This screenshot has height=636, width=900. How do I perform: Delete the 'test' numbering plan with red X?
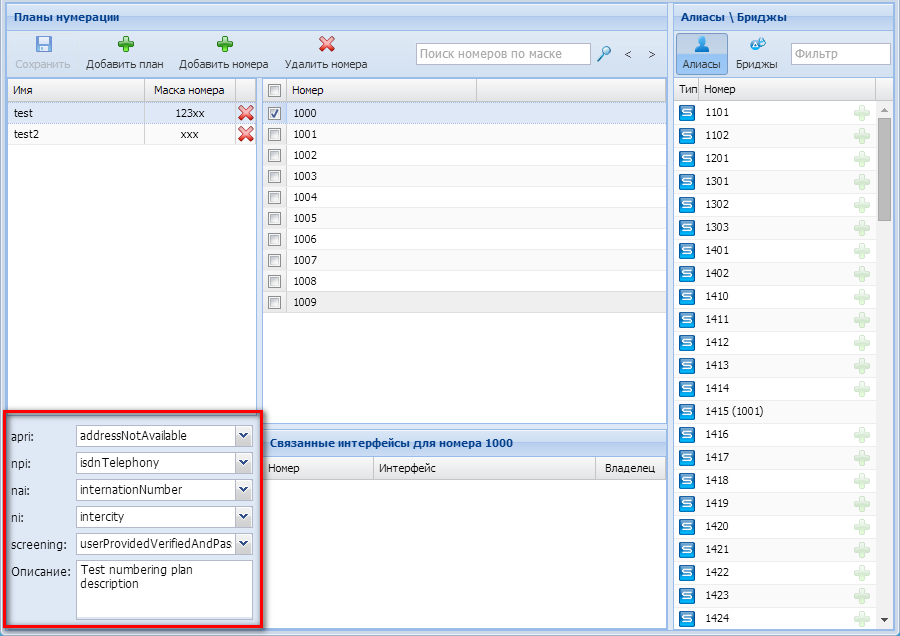pos(246,113)
